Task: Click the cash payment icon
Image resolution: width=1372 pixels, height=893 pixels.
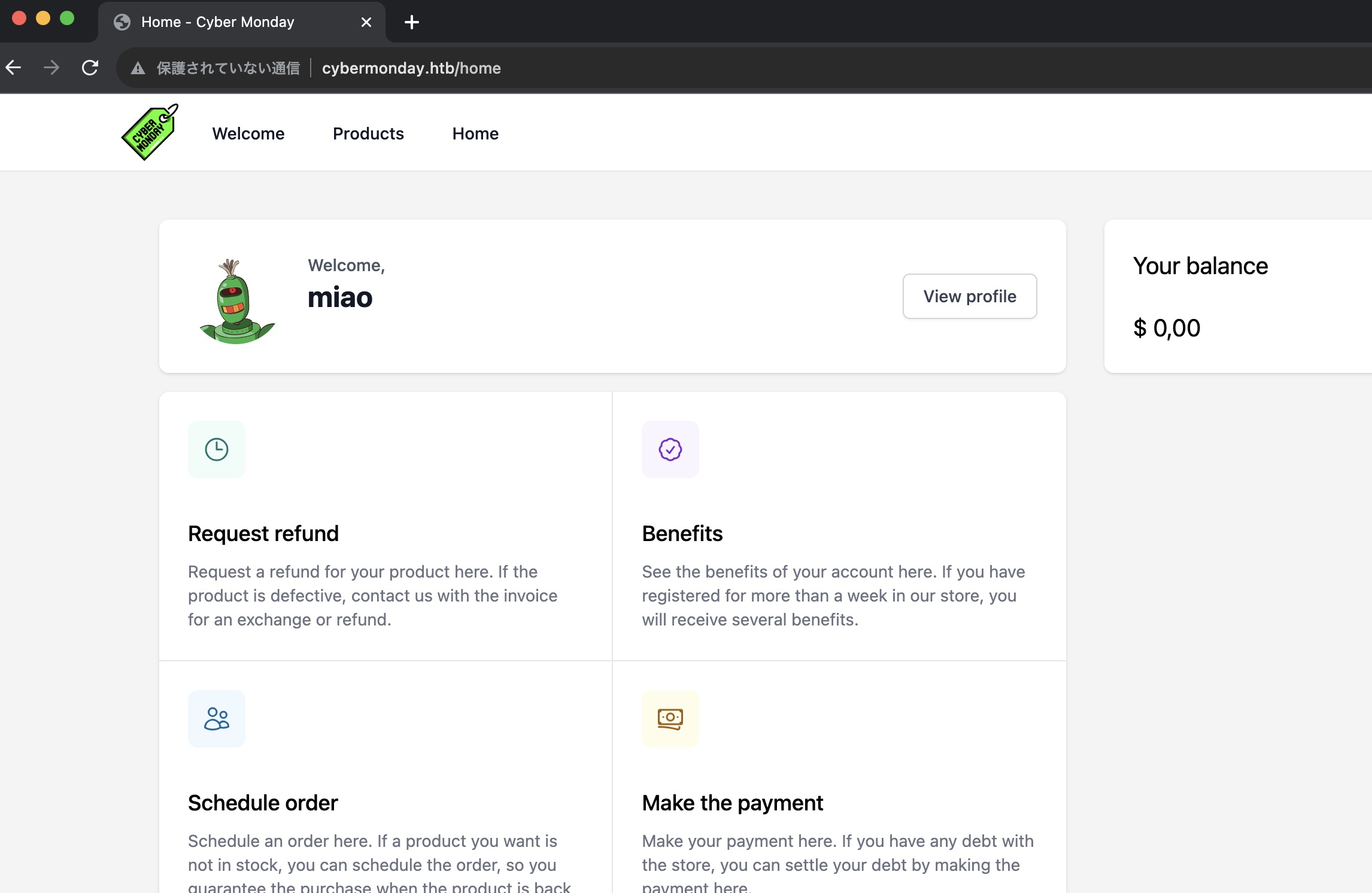Action: coord(670,719)
